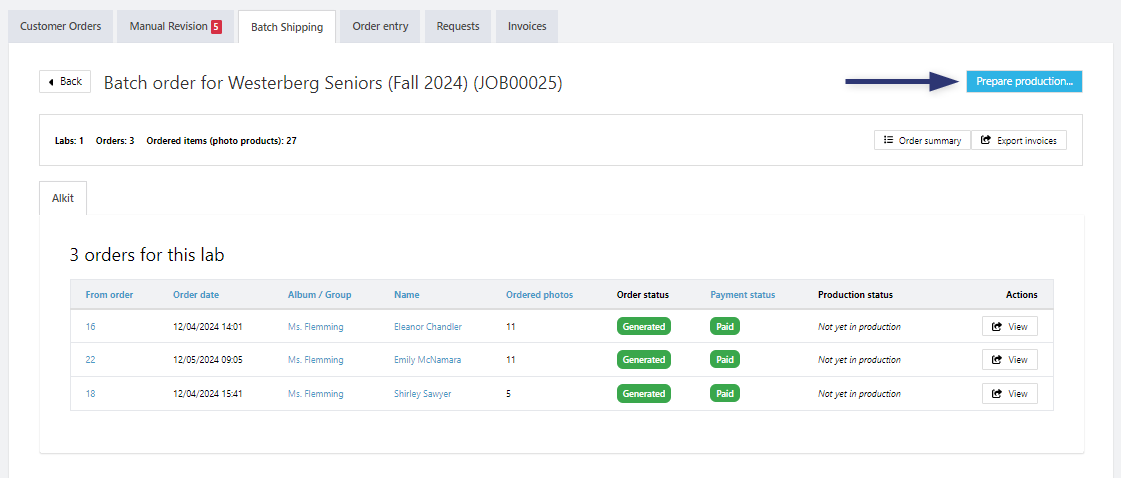This screenshot has width=1121, height=478.
Task: Click the Labs: 1 text
Action: [69, 141]
